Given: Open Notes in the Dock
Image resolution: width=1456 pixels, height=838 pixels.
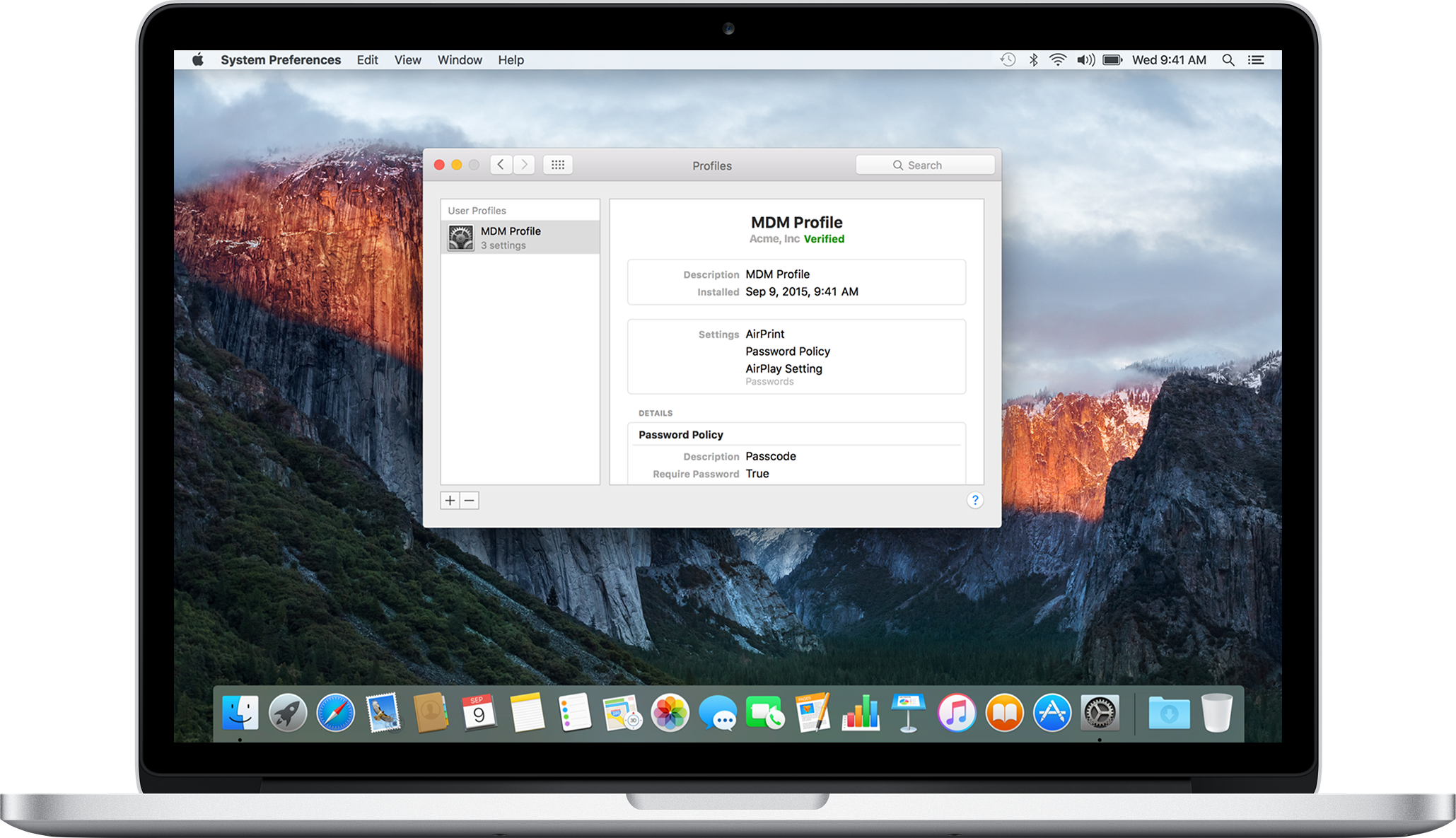Looking at the screenshot, I should [527, 713].
